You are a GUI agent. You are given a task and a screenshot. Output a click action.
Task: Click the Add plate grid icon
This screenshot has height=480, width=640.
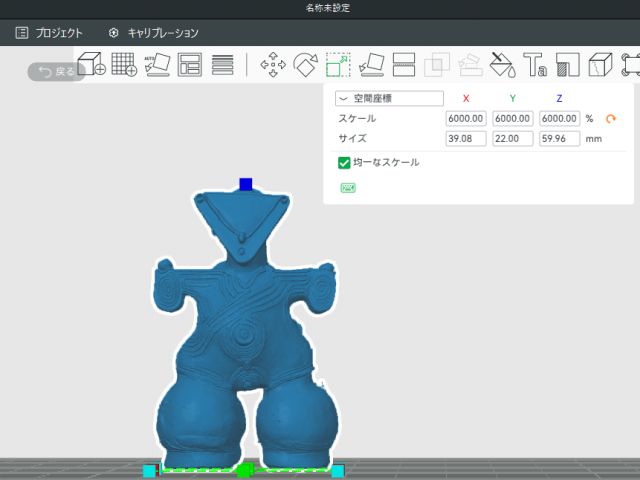point(124,65)
